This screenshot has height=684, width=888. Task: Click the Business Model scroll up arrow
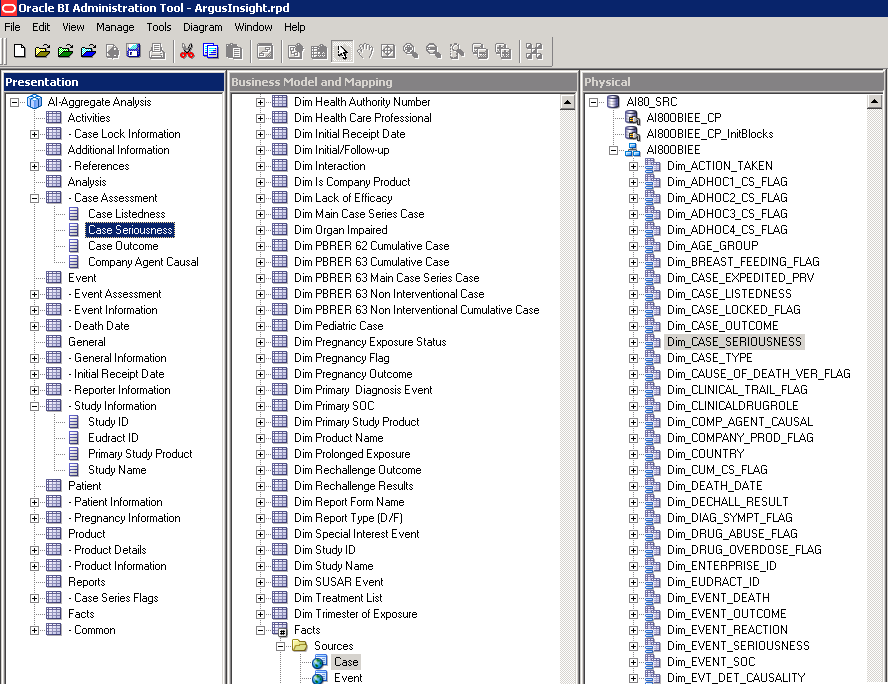[567, 102]
